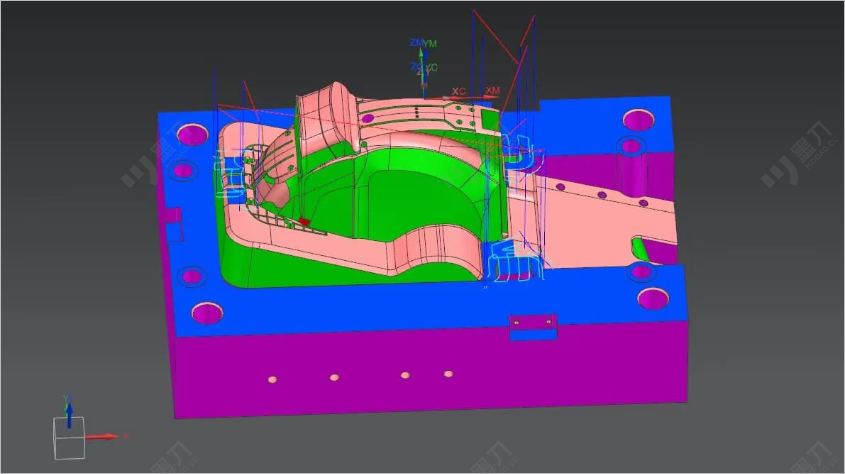Select the XC axis label on coordinate system
Image resolution: width=845 pixels, height=474 pixels.
pyautogui.click(x=459, y=92)
